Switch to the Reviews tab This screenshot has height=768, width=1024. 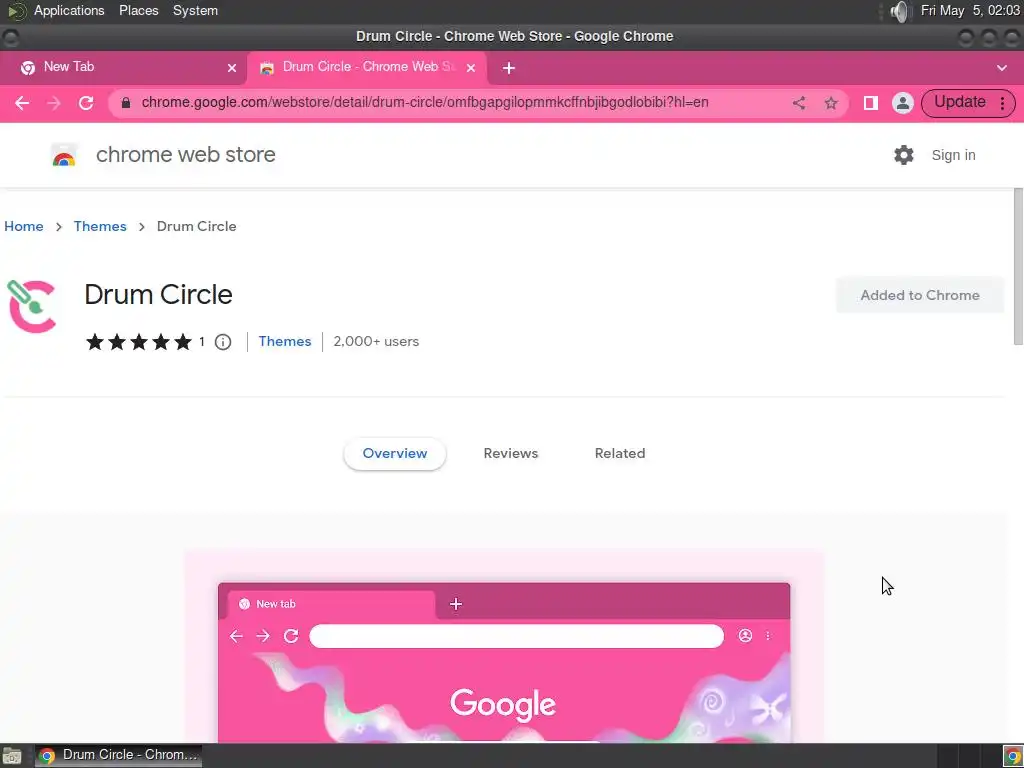click(511, 453)
